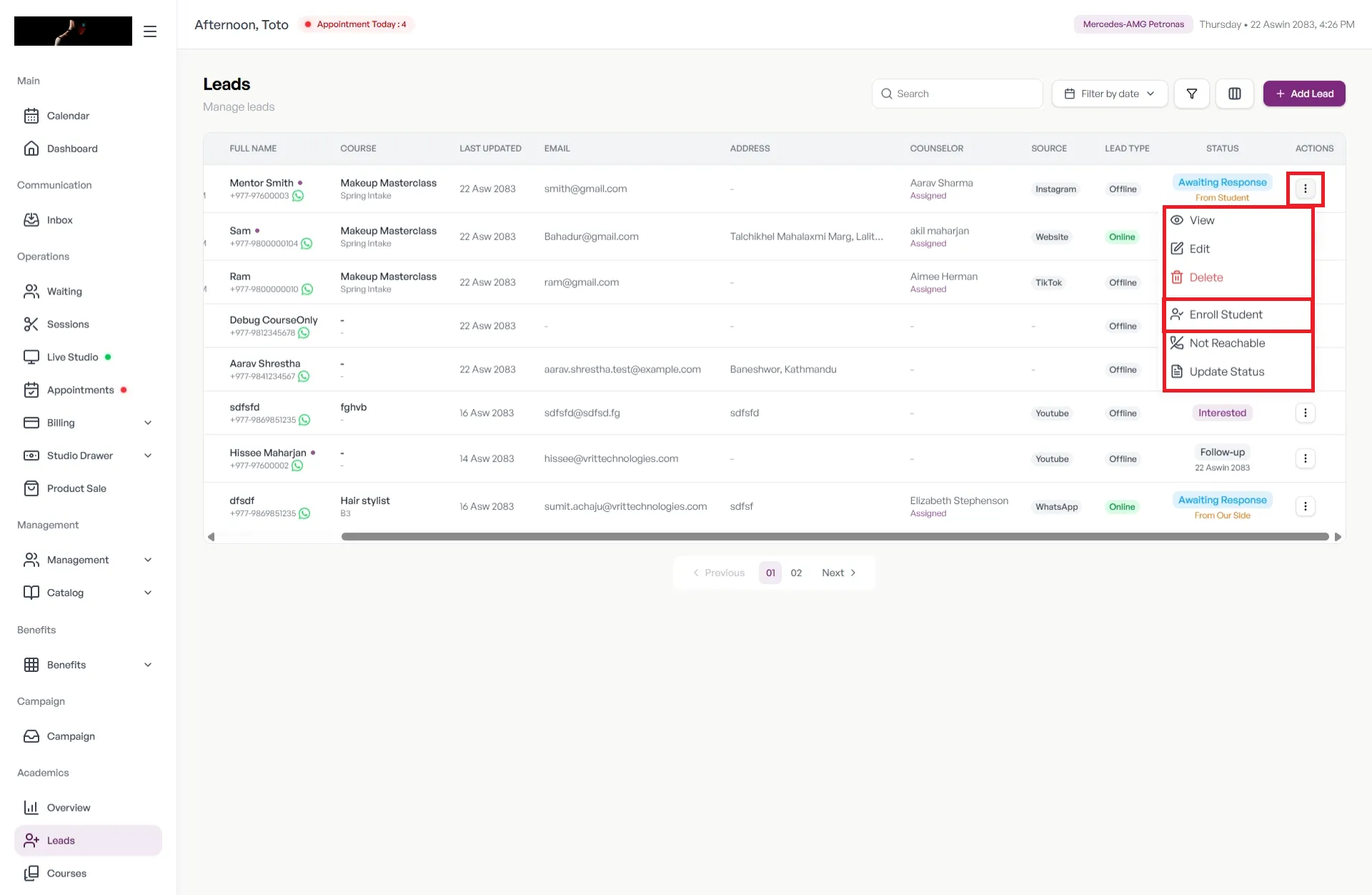Viewport: 1372px width, 895px height.
Task: Open actions menu for Hissee Maharjan row
Action: point(1305,458)
